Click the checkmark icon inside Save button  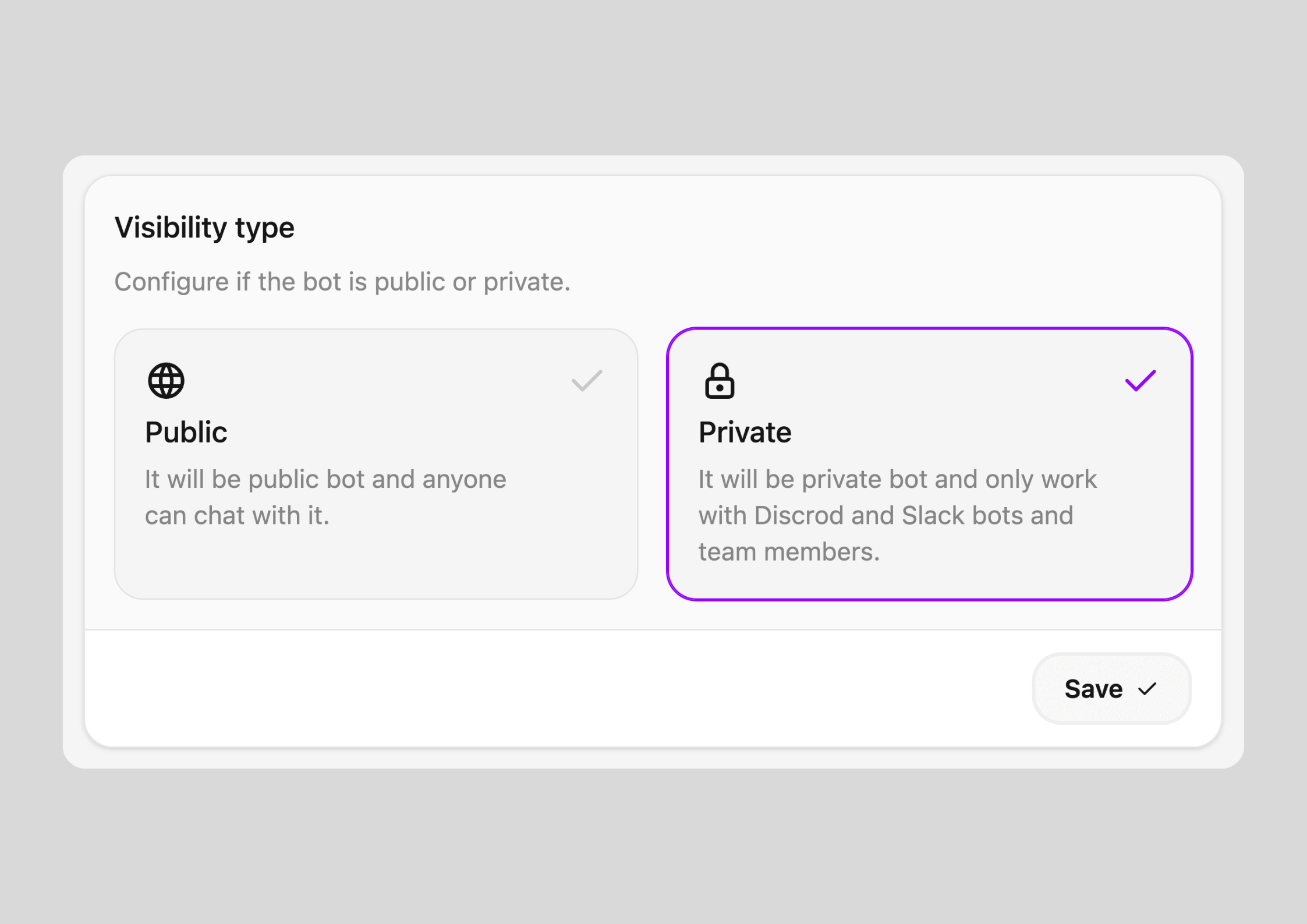tap(1147, 689)
